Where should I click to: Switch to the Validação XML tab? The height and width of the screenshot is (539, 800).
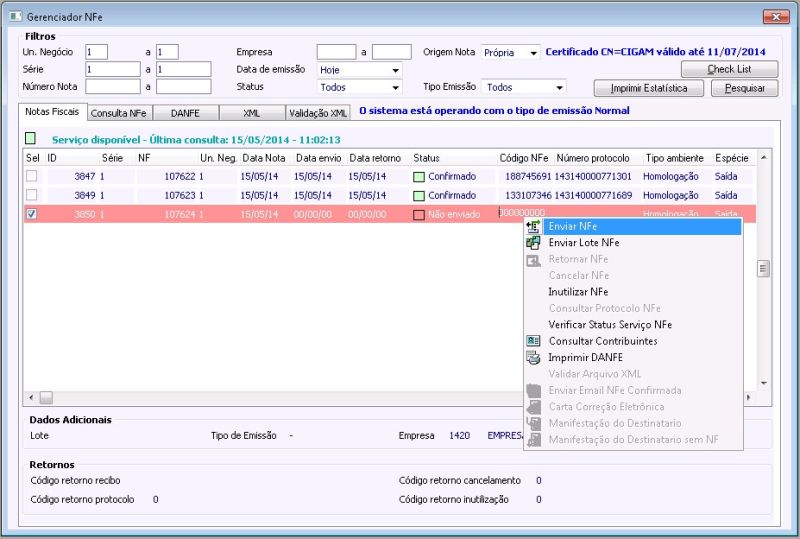pyautogui.click(x=318, y=113)
